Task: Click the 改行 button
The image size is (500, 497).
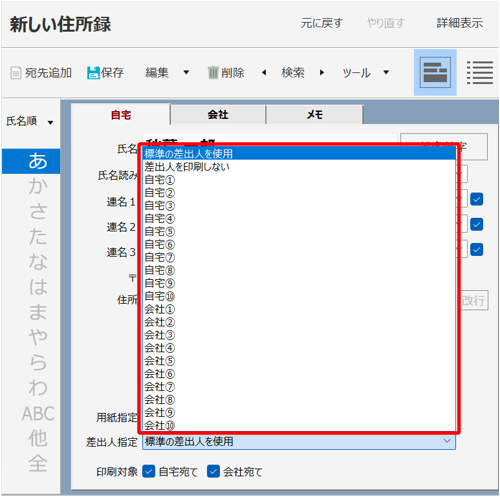Action: coord(473,300)
